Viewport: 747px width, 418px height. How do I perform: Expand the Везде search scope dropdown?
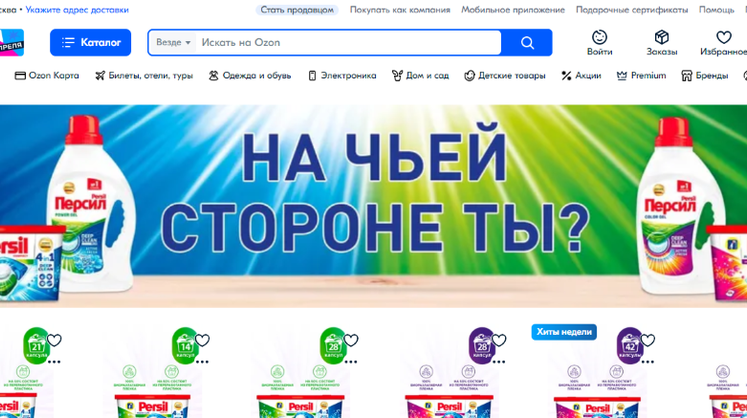point(173,42)
